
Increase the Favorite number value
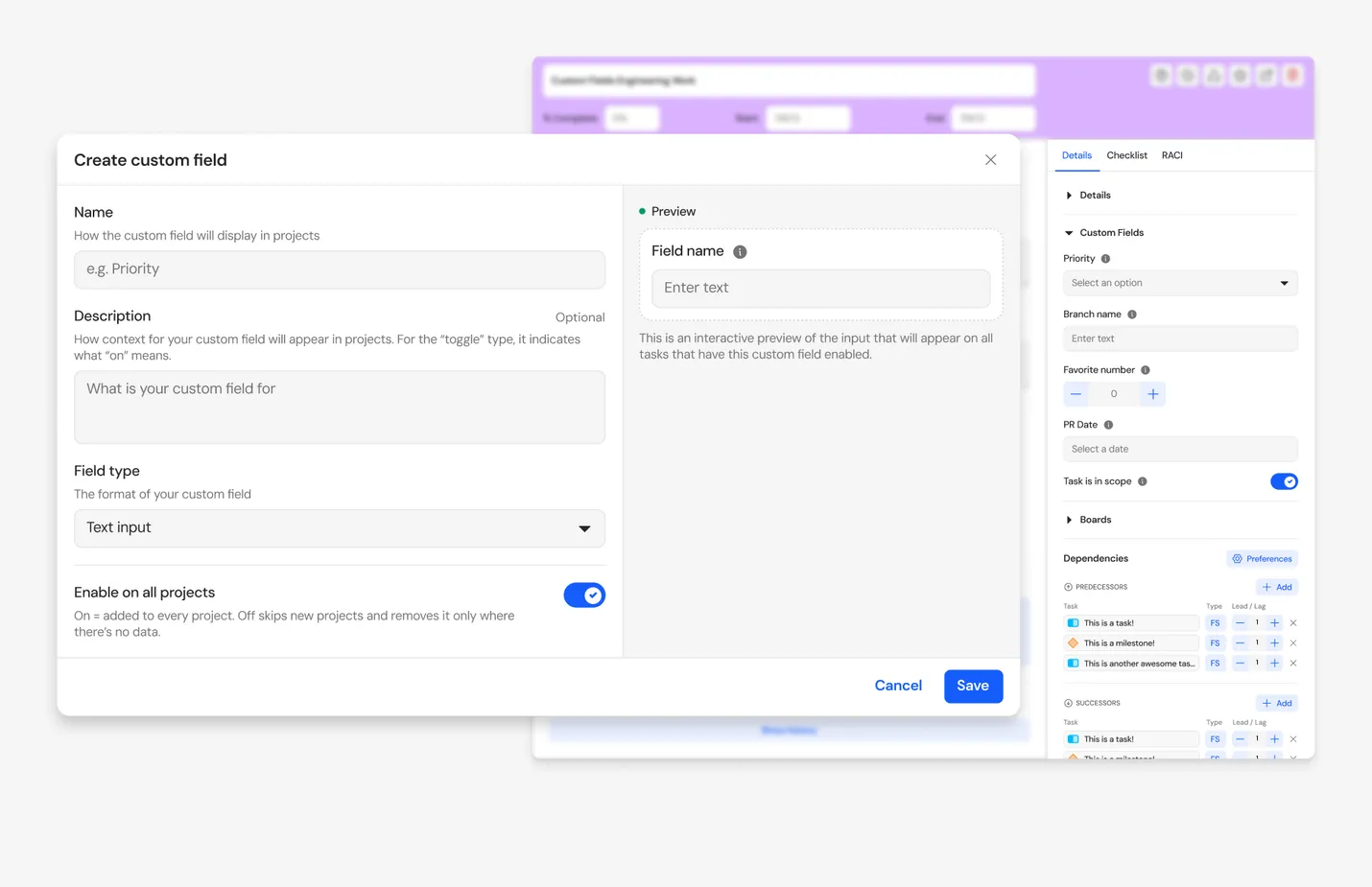click(1153, 394)
